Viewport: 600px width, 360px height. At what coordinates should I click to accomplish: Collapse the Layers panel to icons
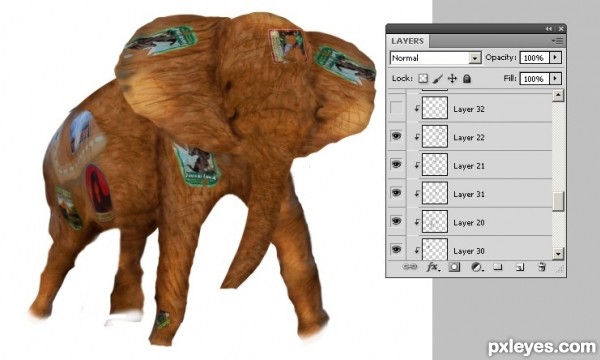[x=549, y=29]
